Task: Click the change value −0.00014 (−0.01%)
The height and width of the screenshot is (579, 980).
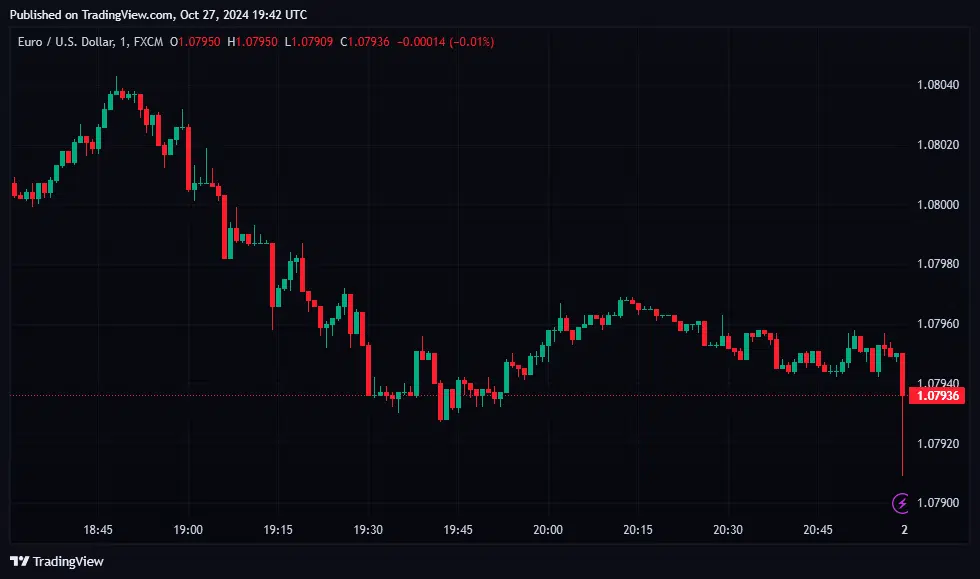Action: point(446,42)
